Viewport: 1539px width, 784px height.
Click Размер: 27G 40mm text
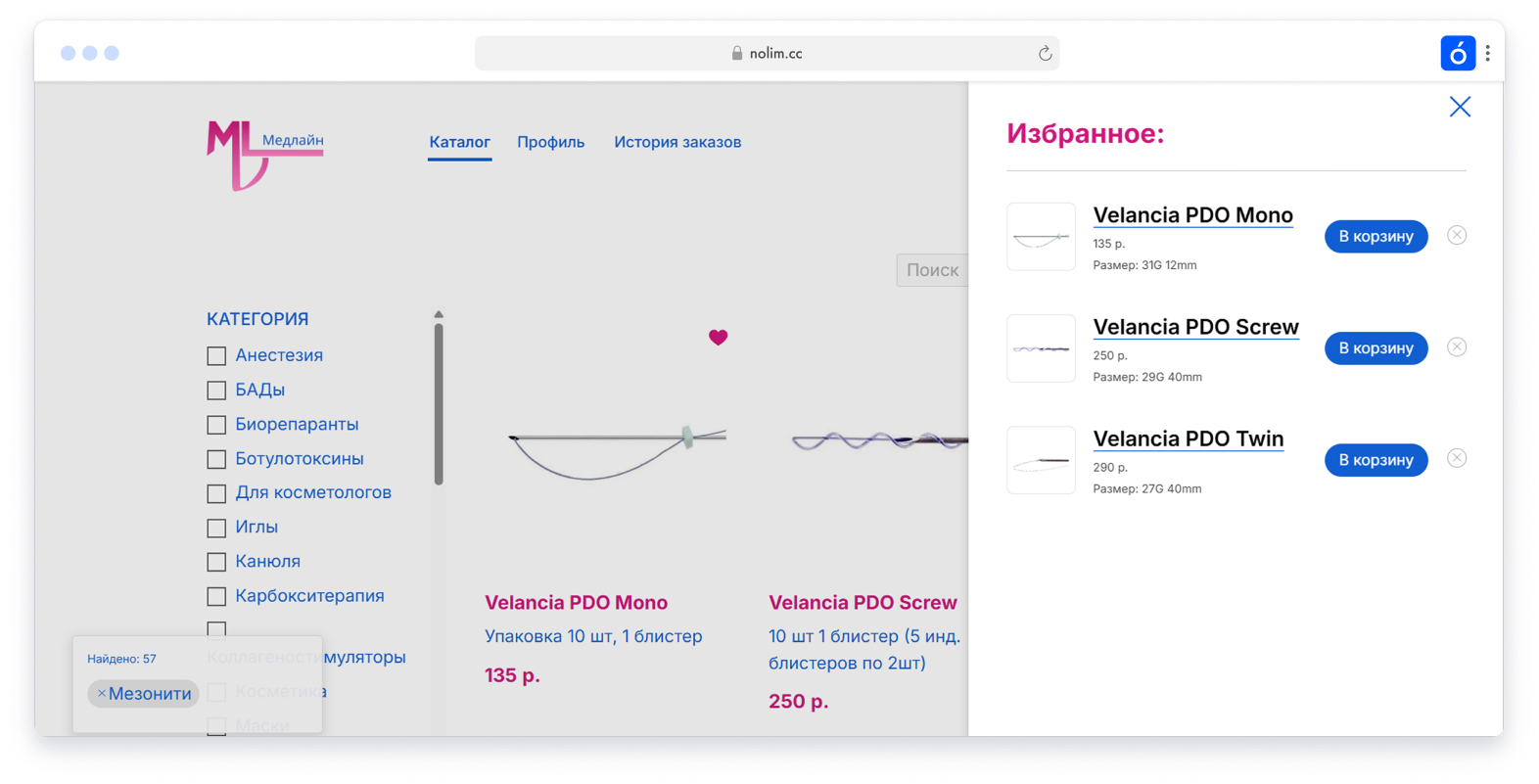1146,488
